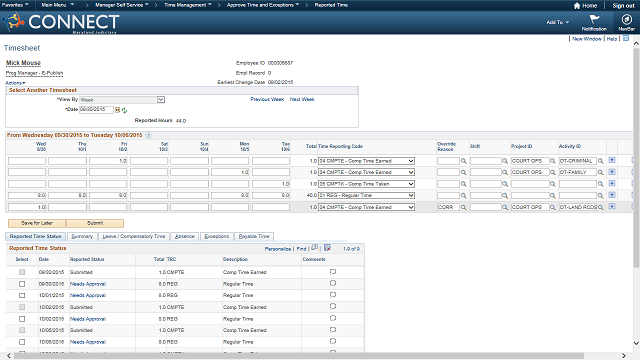The image size is (640, 360).
Task: Click the Home house icon
Action: click(577, 6)
